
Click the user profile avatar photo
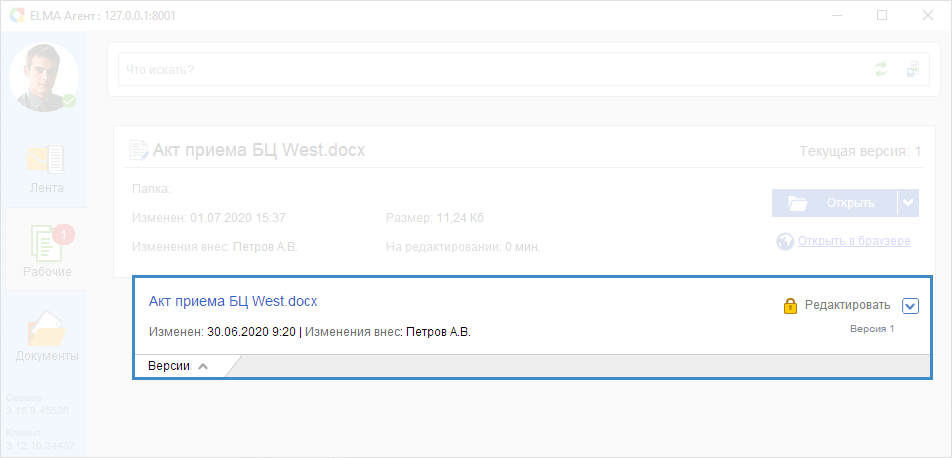pyautogui.click(x=44, y=77)
